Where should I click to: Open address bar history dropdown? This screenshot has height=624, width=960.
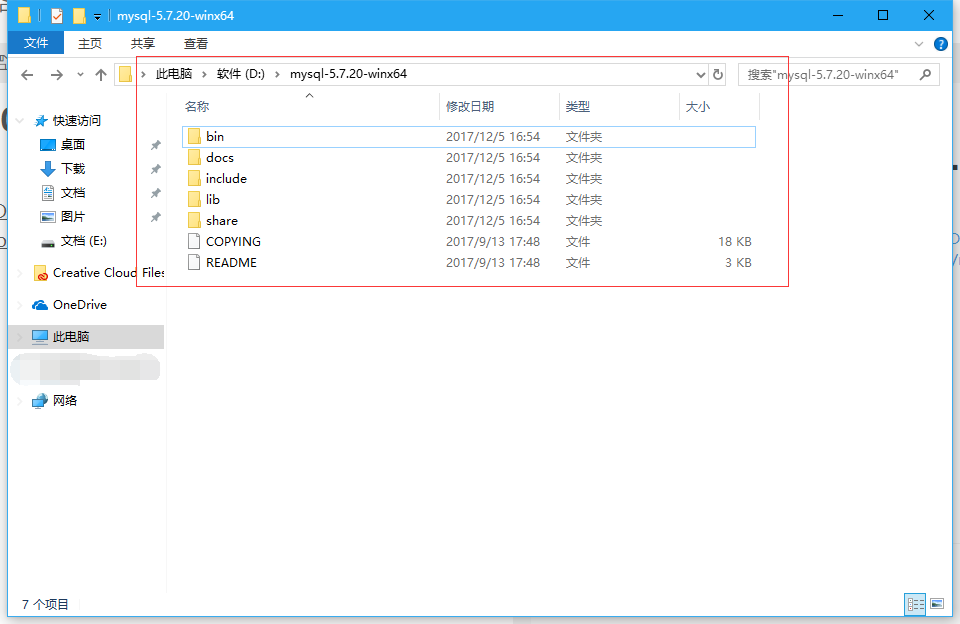click(700, 75)
